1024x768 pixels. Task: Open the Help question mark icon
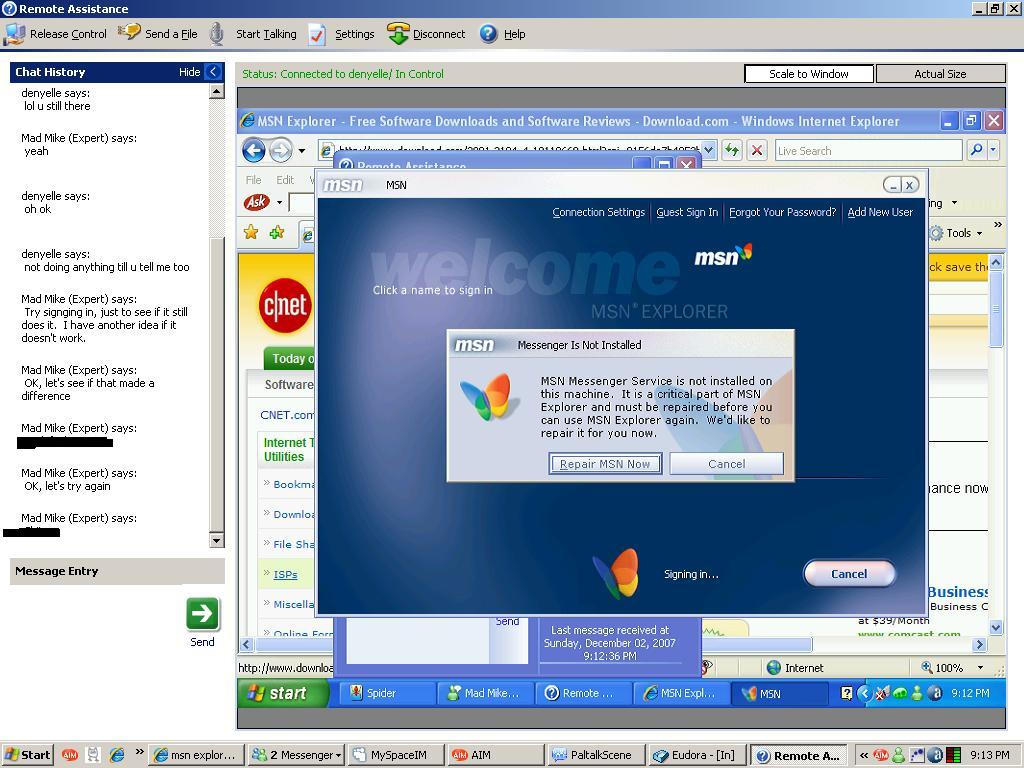click(x=488, y=34)
